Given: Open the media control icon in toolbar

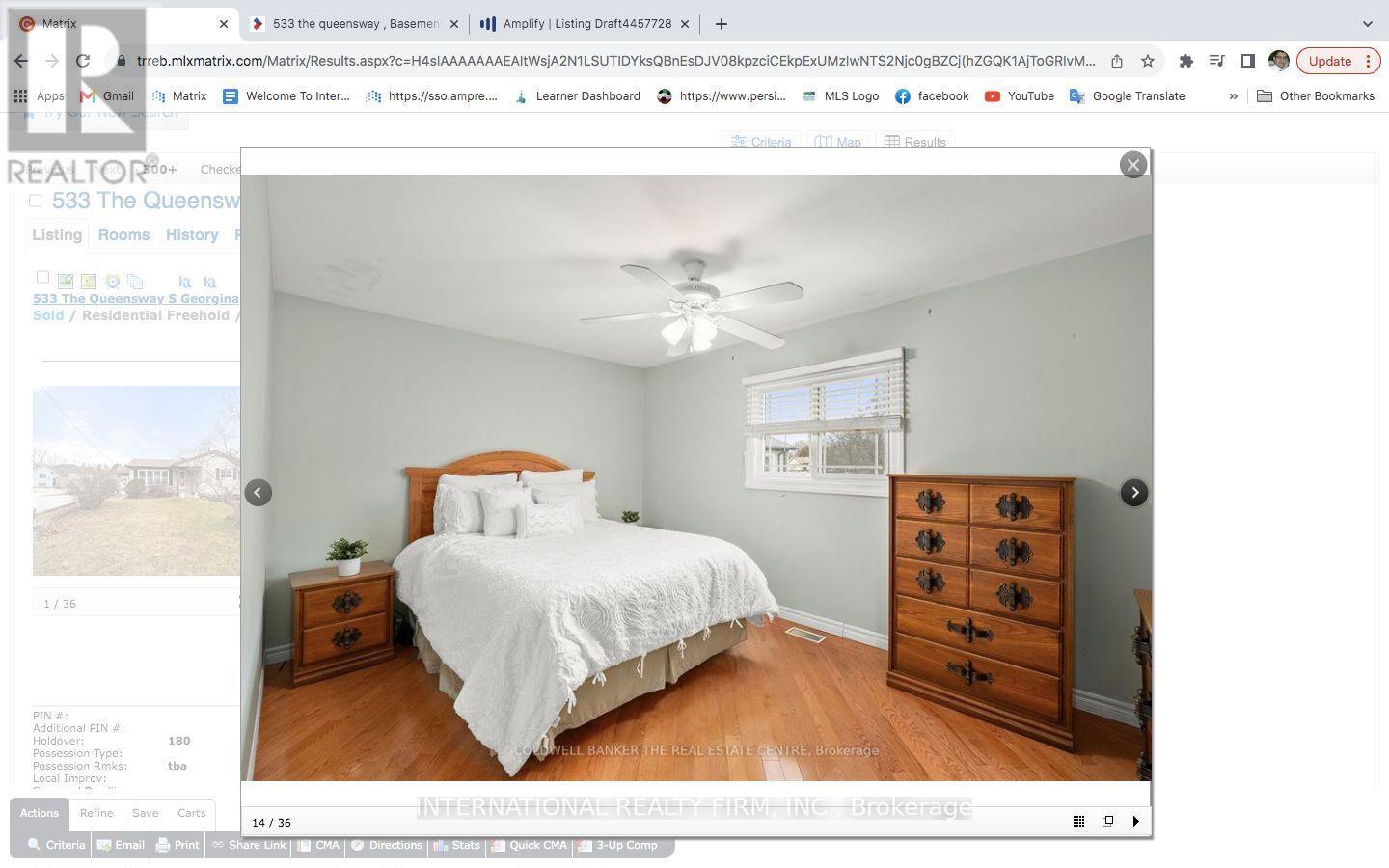Looking at the screenshot, I should [1217, 61].
